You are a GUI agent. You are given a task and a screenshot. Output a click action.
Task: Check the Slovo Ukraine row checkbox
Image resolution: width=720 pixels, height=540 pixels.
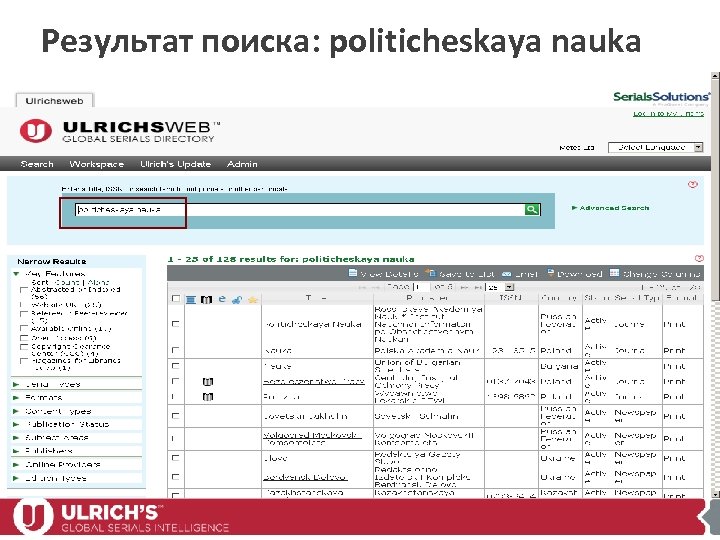click(175, 458)
